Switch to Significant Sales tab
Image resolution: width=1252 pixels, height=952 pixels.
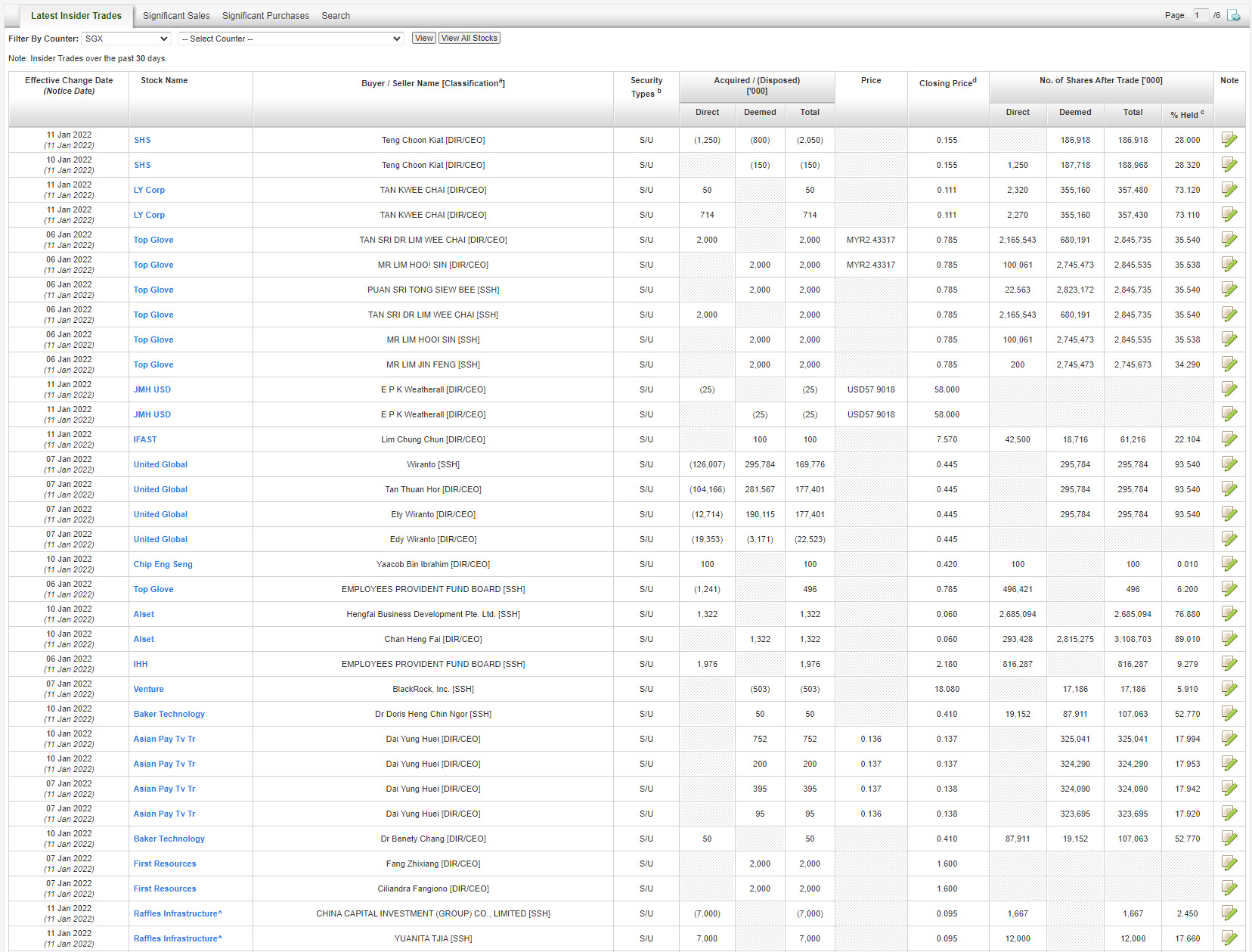(x=176, y=16)
